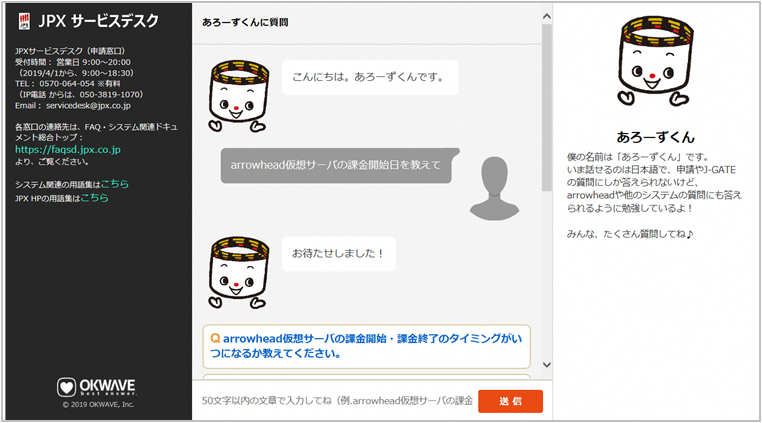The width and height of the screenshot is (762, 423).
Task: Click the OKWAVE heart logo icon
Action: [66, 387]
